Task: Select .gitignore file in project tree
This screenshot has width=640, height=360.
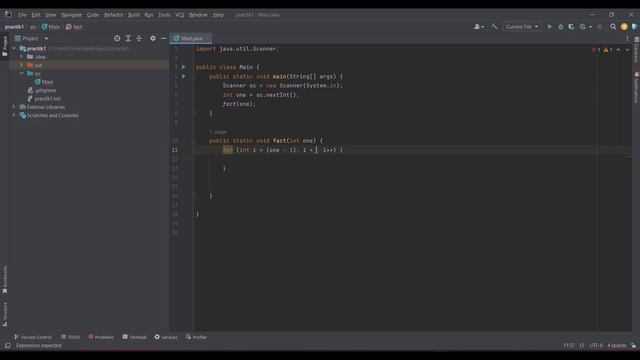Action: click(x=42, y=90)
